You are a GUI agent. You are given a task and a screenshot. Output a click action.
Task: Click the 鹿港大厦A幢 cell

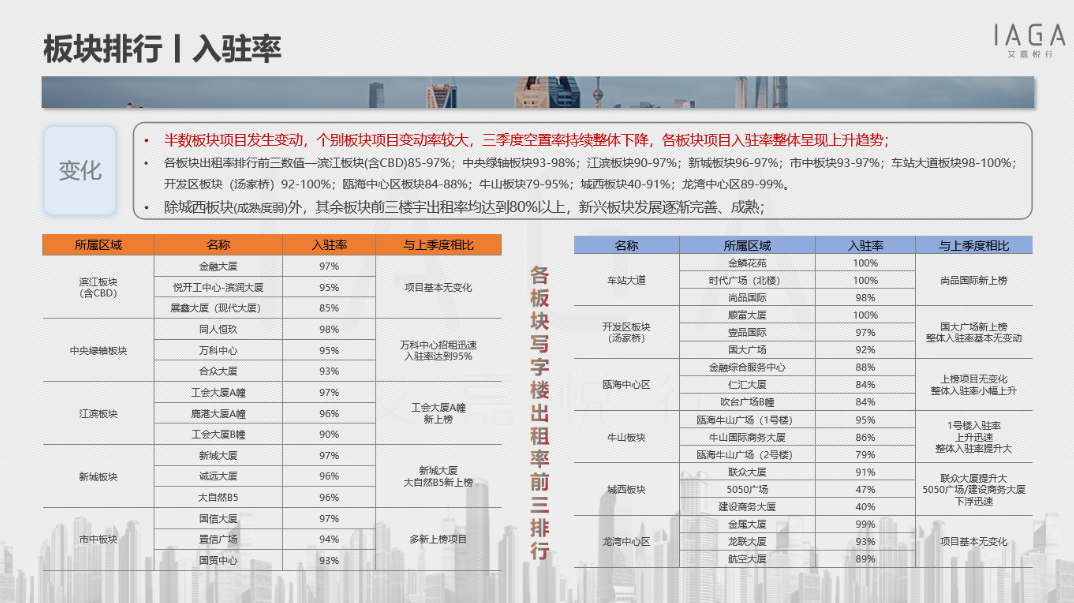[218, 413]
